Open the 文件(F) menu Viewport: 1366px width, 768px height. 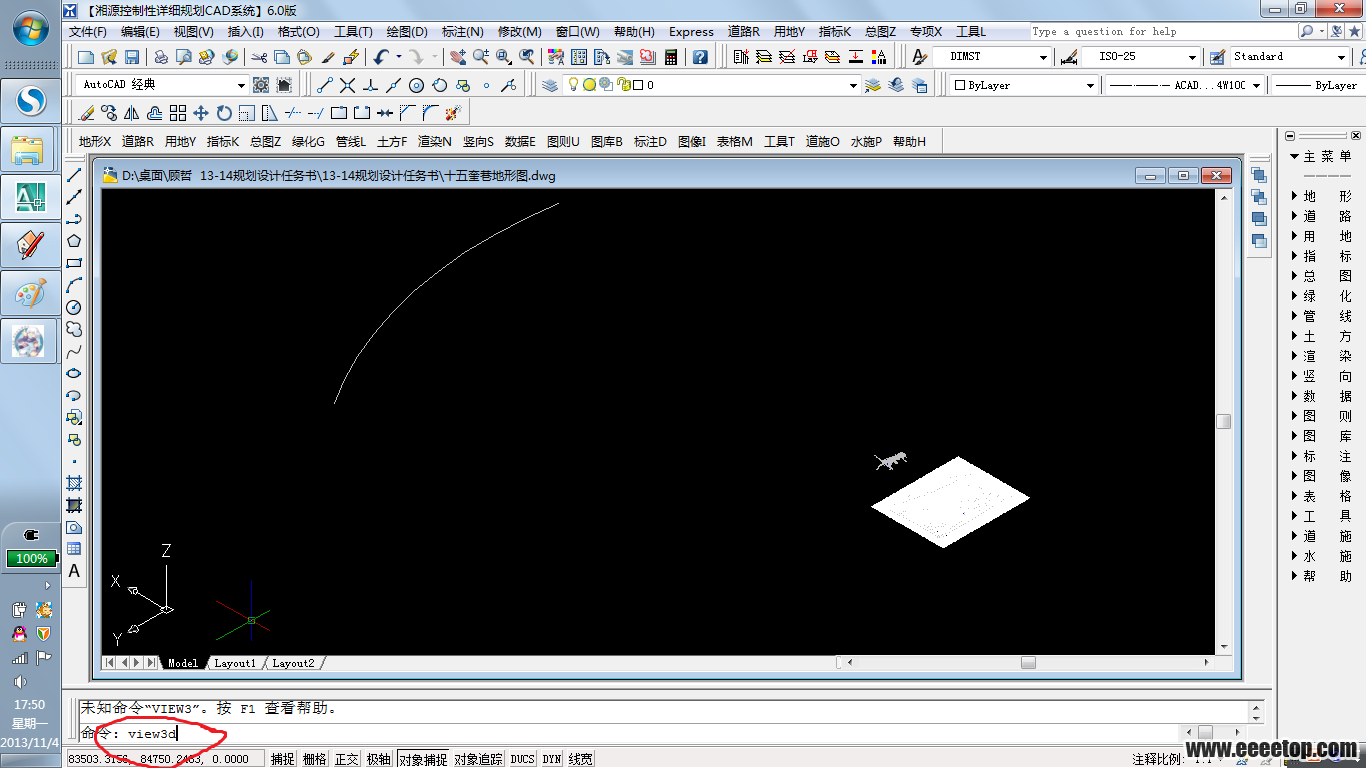click(88, 32)
